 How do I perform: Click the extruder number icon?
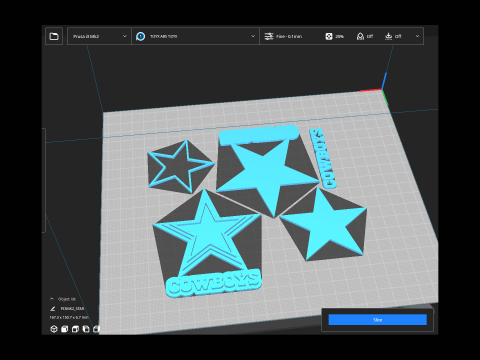coord(141,36)
